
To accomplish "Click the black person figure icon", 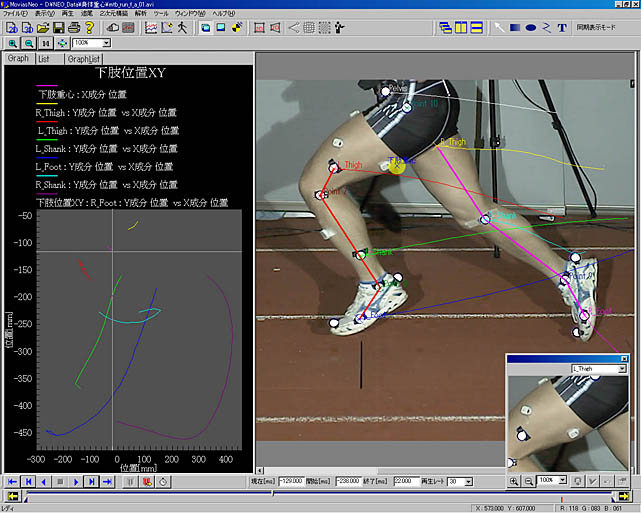I will (x=339, y=28).
